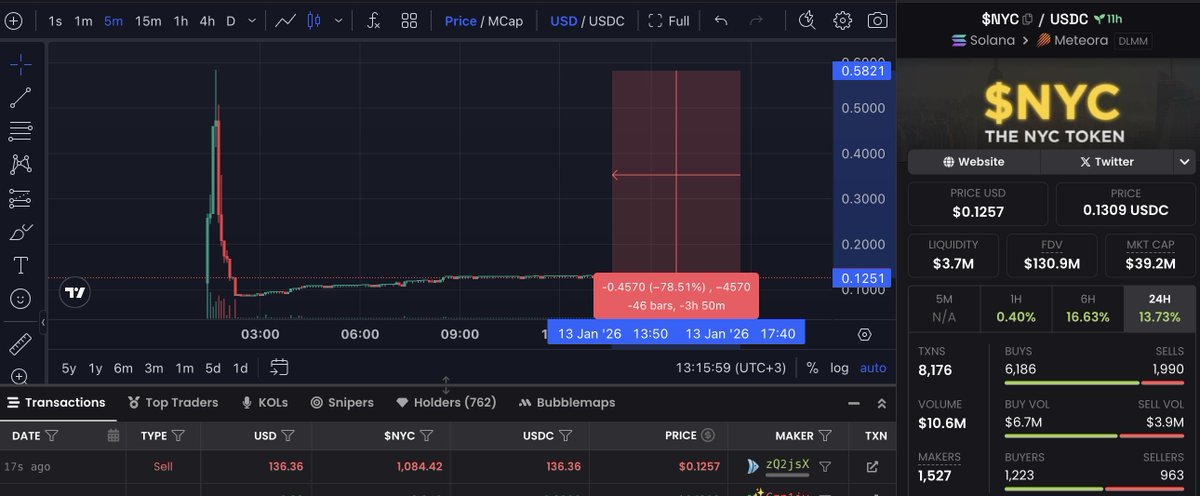Screen dimensions: 1200x496
Task: Expand the social links dropdown beside Twitter
Action: tap(1185, 162)
